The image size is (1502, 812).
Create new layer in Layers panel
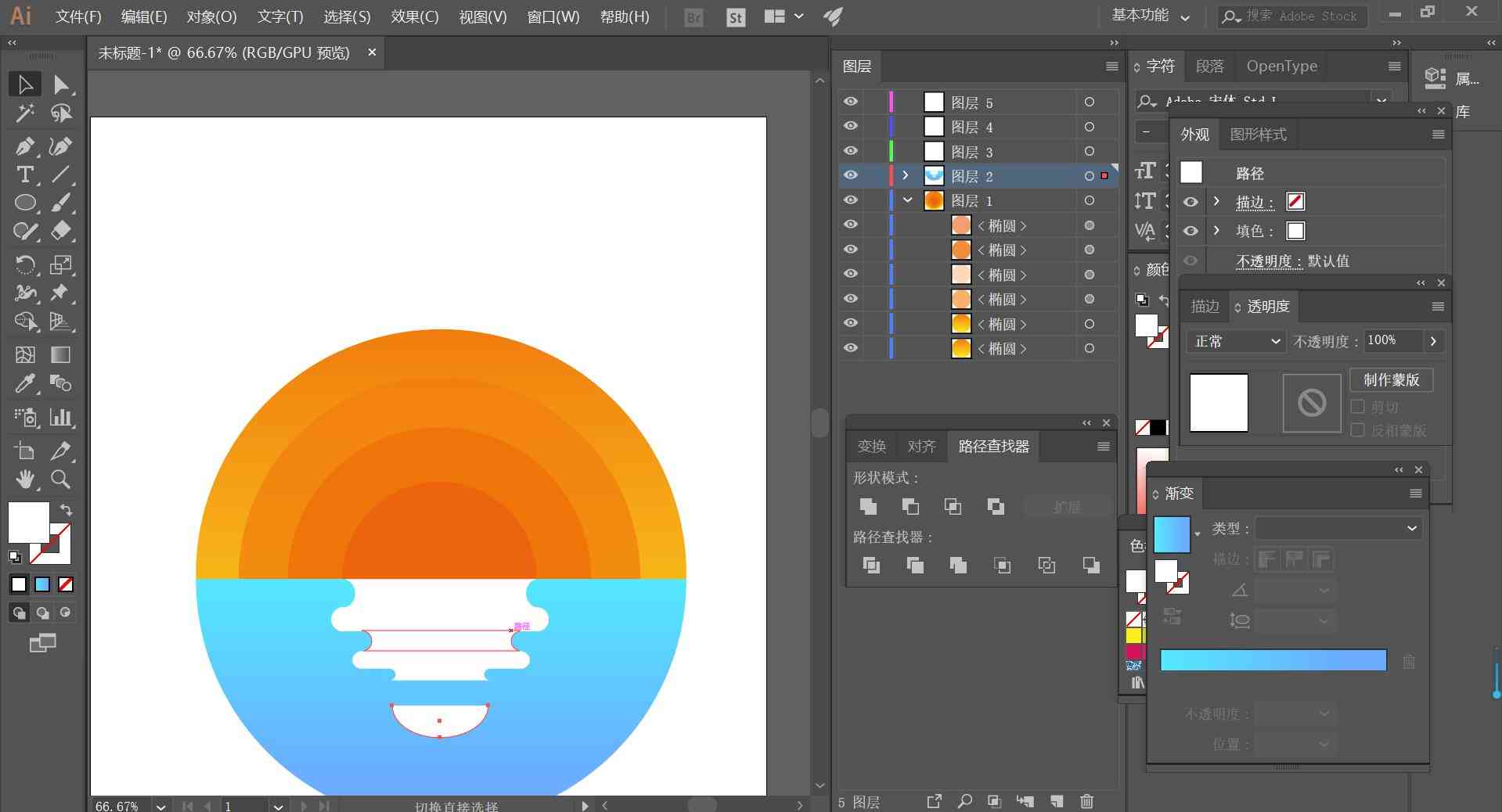point(1057,801)
